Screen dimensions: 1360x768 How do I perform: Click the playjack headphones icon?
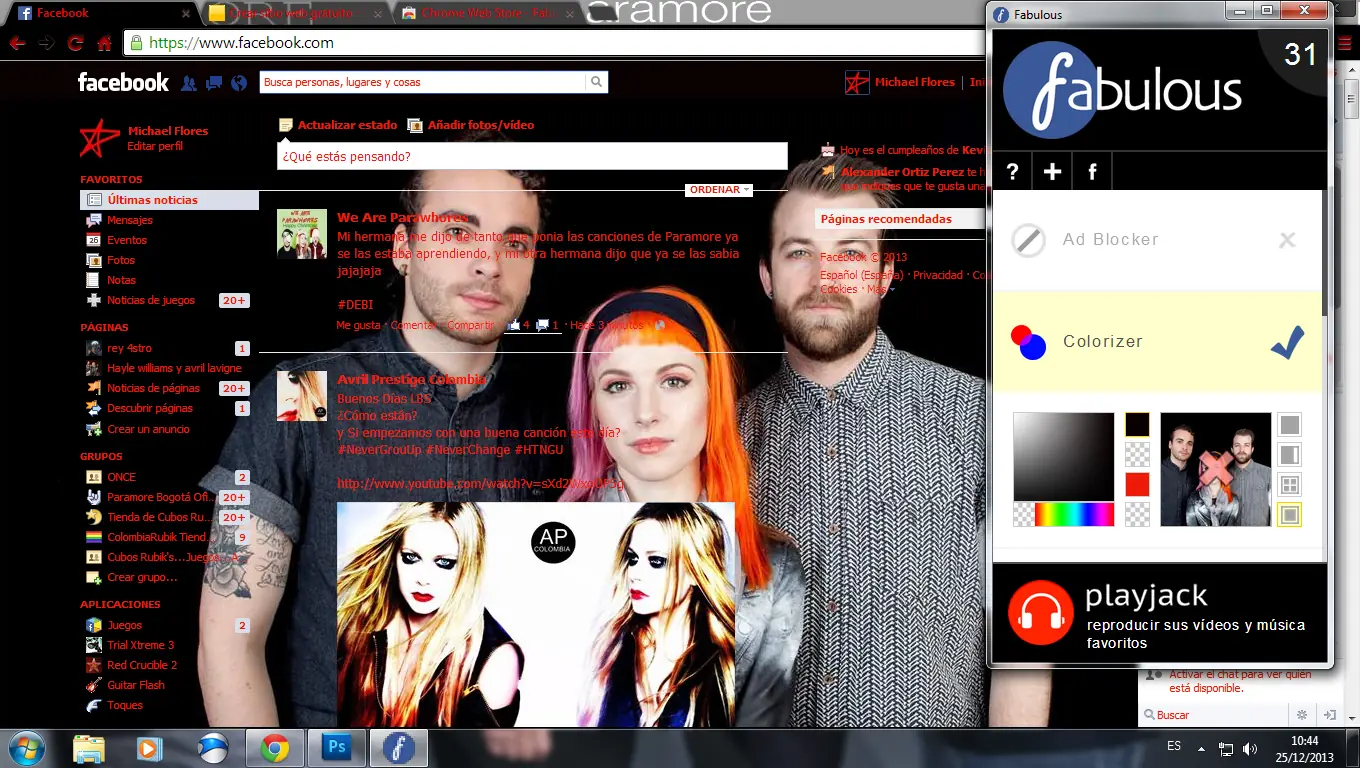1040,612
